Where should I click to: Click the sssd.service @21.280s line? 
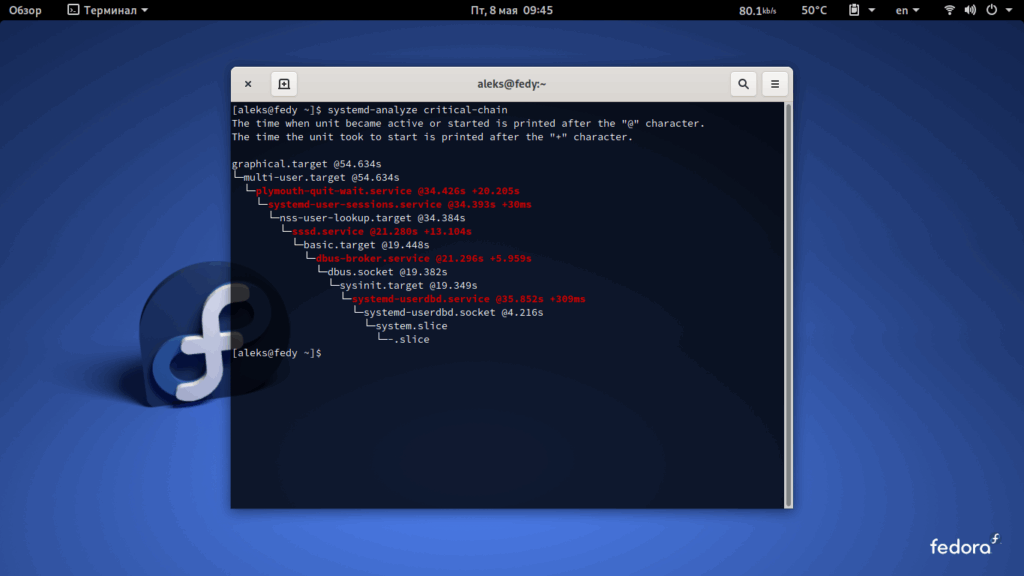pyautogui.click(x=381, y=231)
